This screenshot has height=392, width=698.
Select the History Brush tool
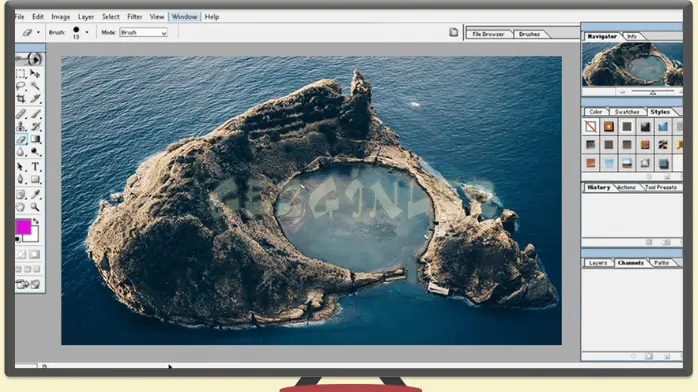tap(35, 127)
